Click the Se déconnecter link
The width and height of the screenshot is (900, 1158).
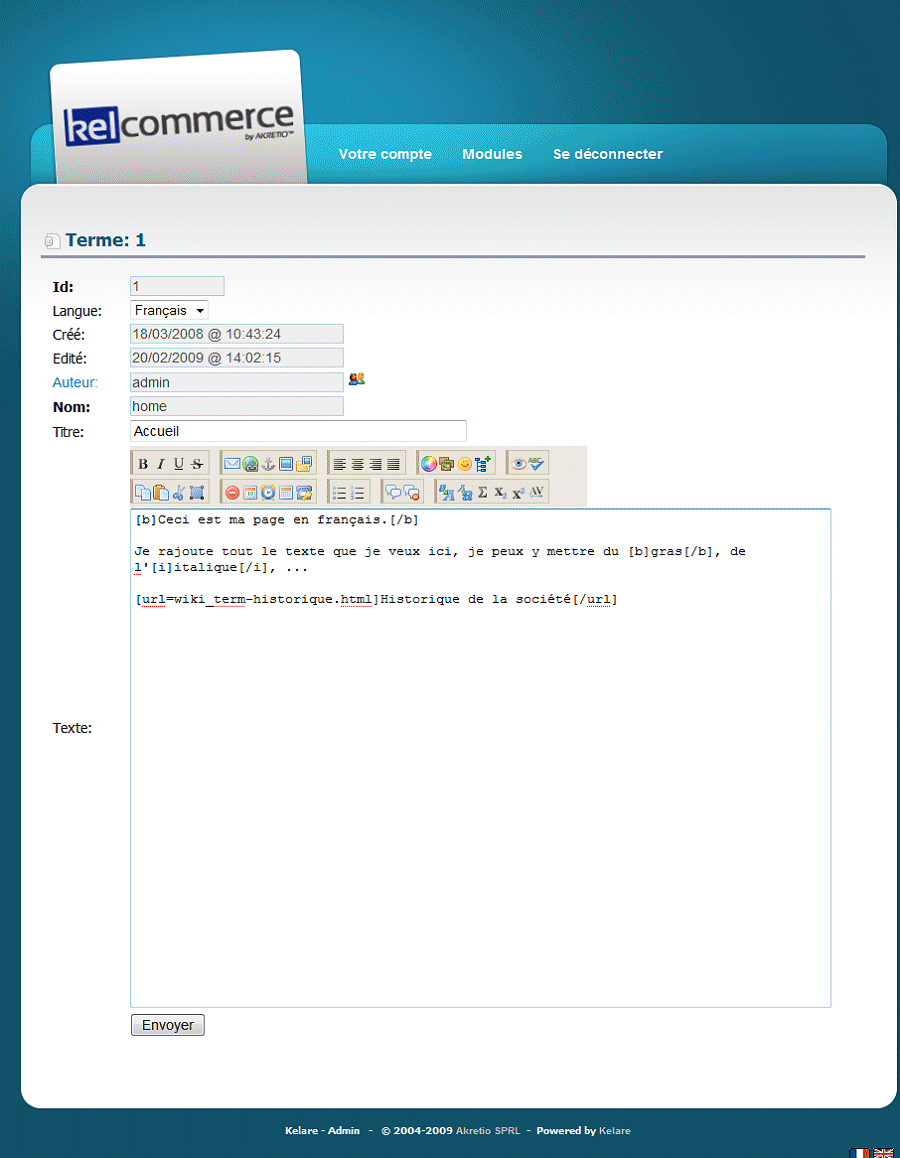click(x=607, y=154)
